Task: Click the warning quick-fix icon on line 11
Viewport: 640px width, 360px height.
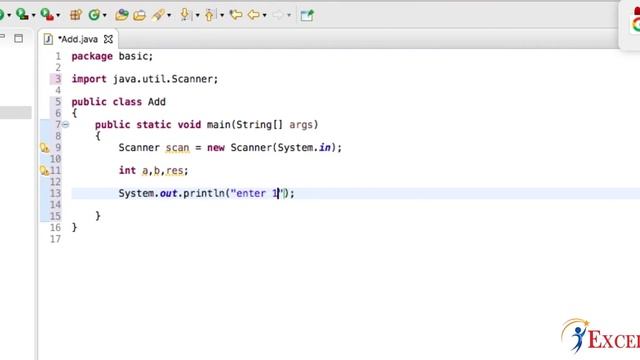Action: 44,171
